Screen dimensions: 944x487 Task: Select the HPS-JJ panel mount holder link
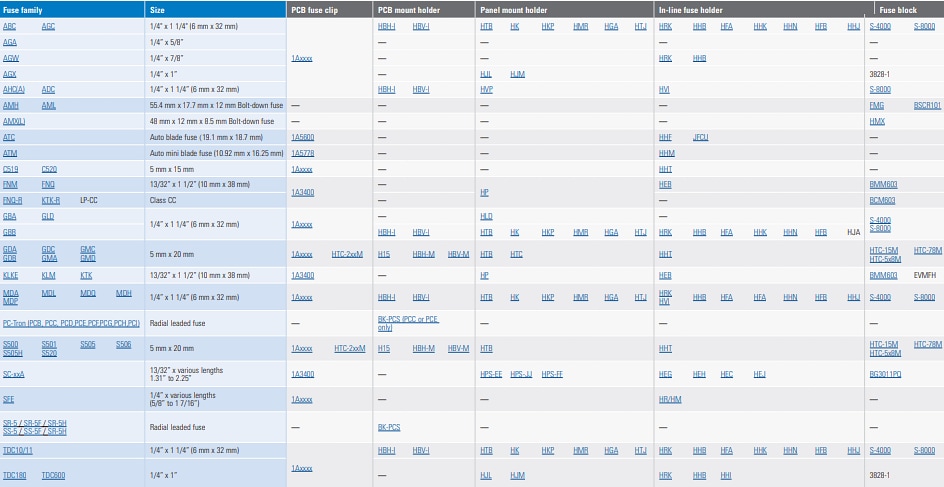(x=522, y=374)
